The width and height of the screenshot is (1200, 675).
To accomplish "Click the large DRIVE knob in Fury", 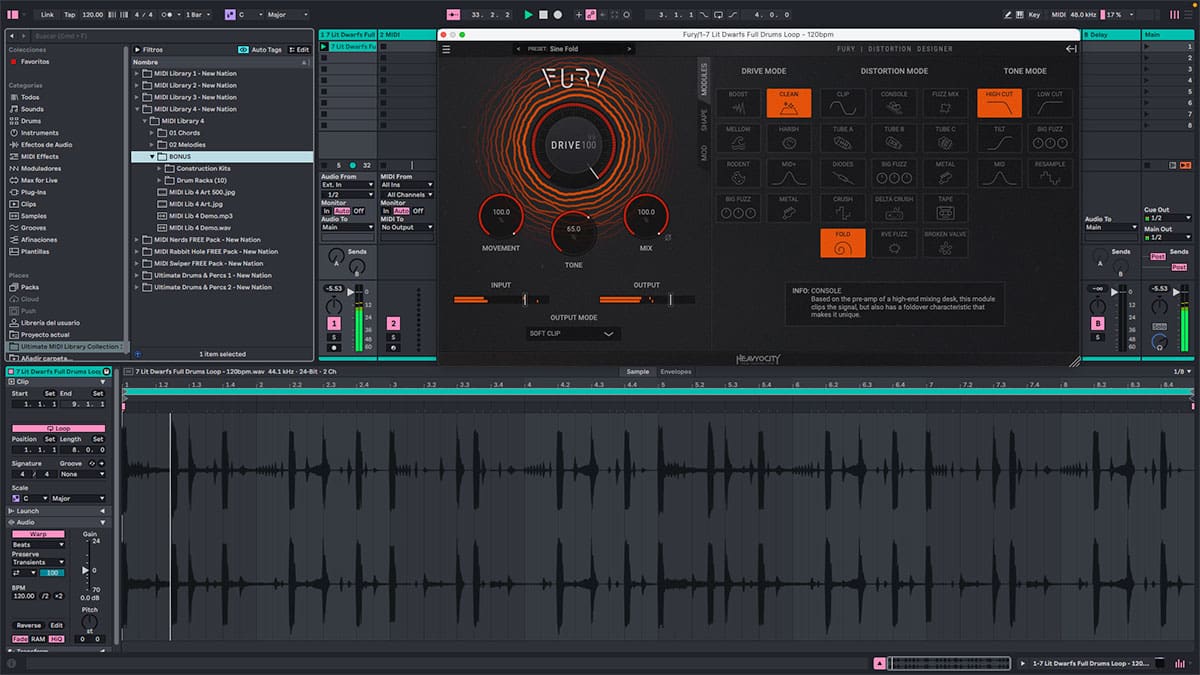I will coord(573,146).
